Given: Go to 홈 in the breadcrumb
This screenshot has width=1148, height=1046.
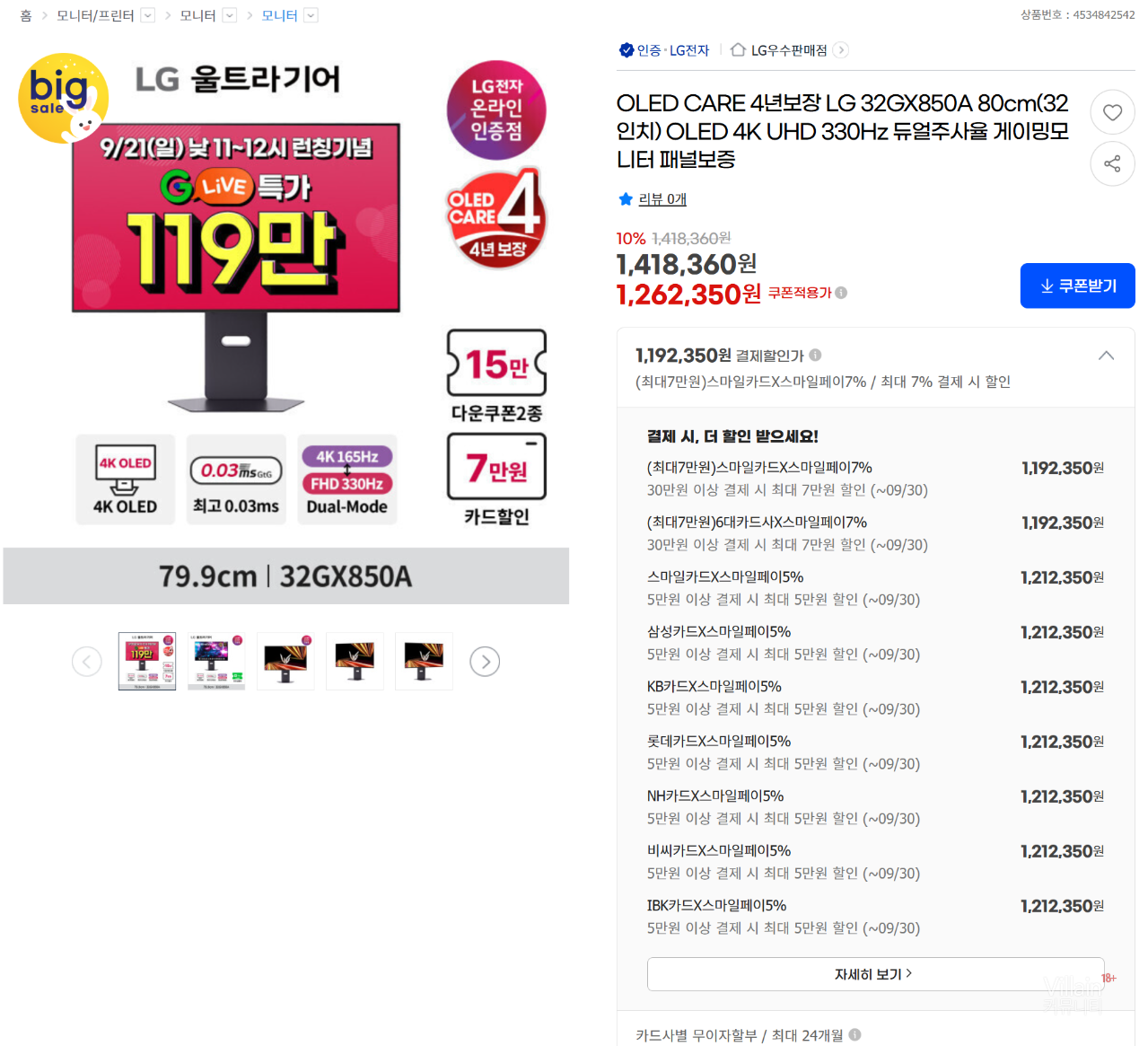Looking at the screenshot, I should pos(25,15).
